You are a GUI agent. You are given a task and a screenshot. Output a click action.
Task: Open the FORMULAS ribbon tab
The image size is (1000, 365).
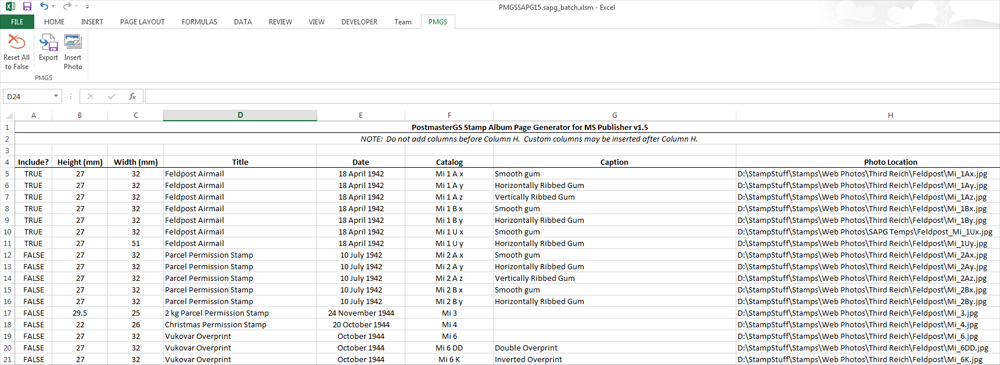coord(199,22)
